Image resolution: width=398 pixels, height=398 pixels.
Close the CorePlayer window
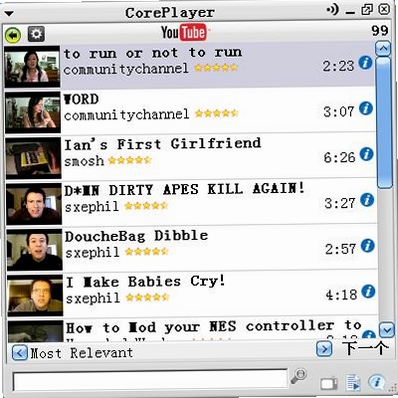[x=384, y=9]
